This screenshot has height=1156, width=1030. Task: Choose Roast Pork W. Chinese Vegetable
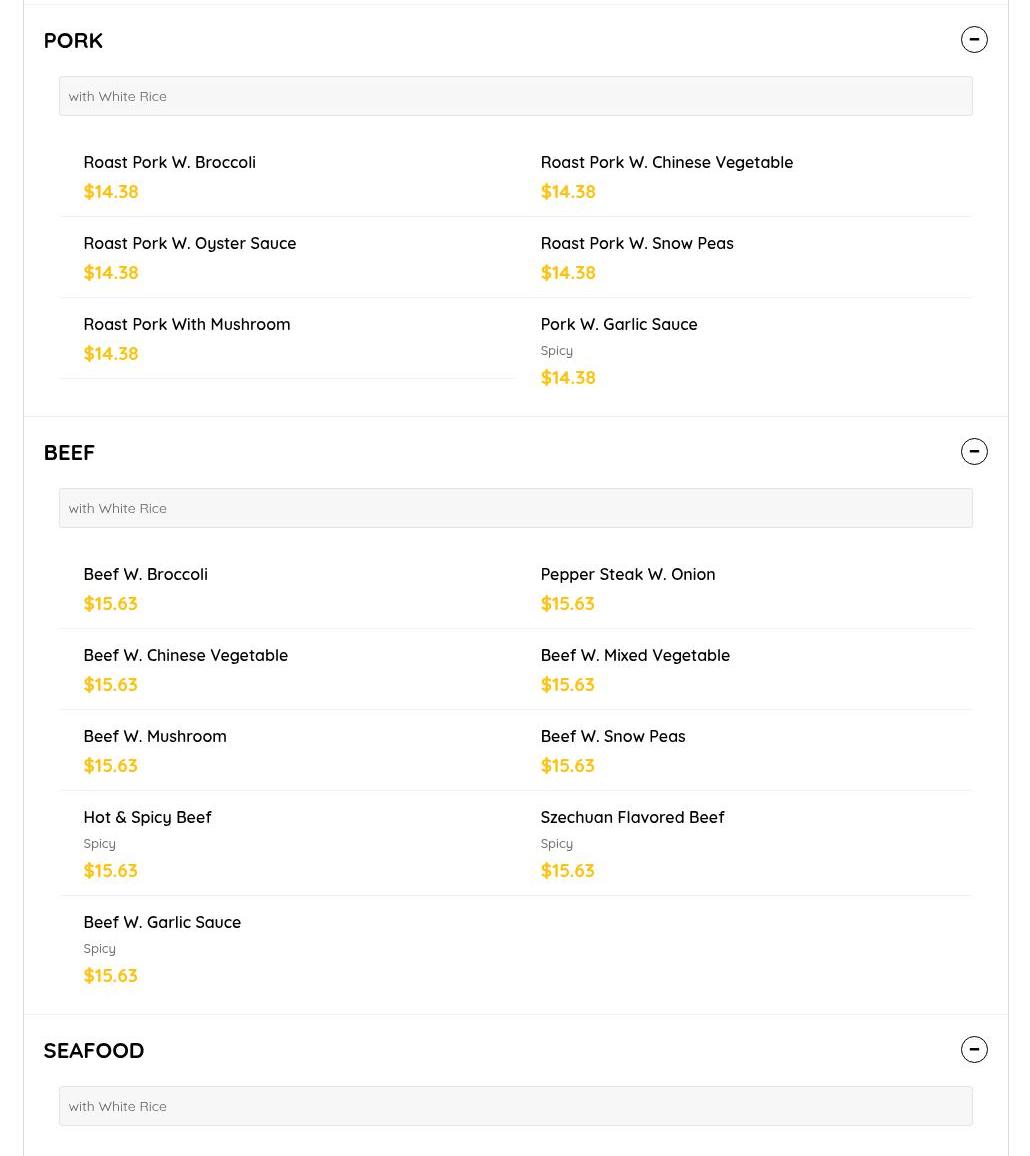point(666,163)
